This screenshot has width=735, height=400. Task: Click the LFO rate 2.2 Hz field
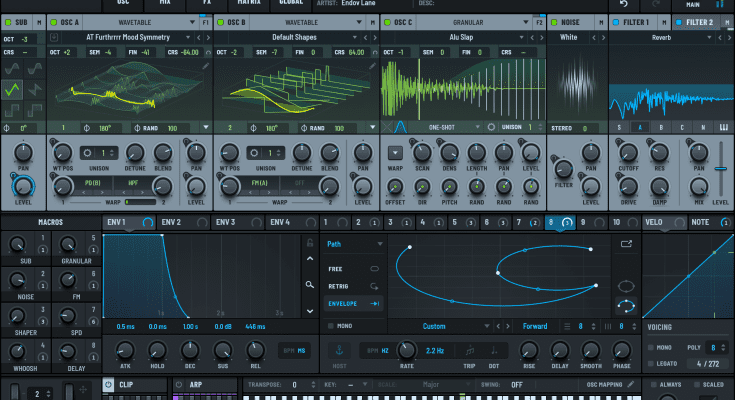point(434,350)
